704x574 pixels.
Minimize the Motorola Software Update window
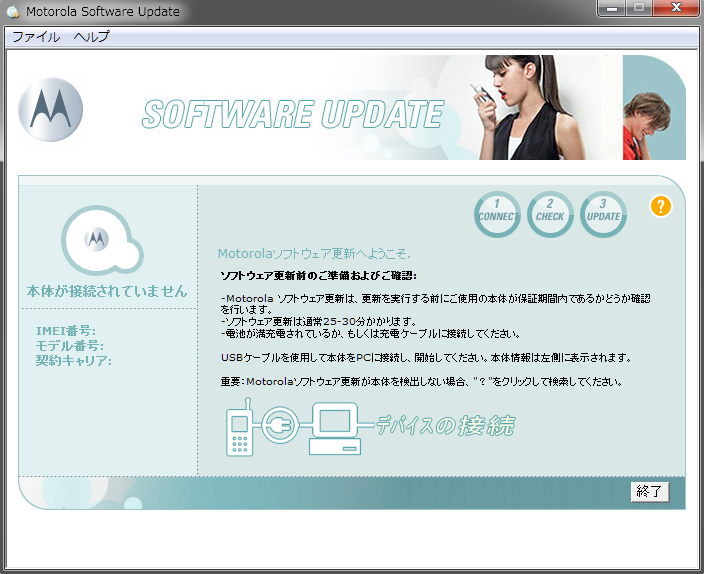pos(612,9)
